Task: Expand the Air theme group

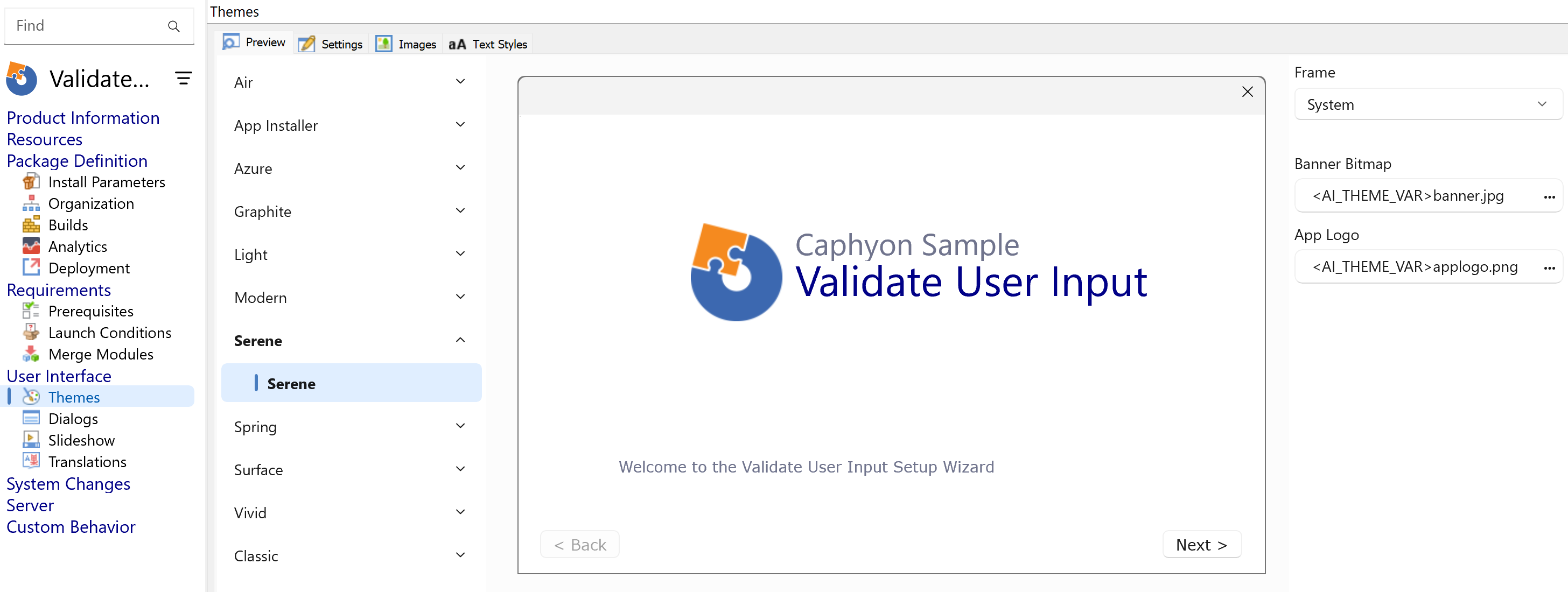Action: [460, 81]
